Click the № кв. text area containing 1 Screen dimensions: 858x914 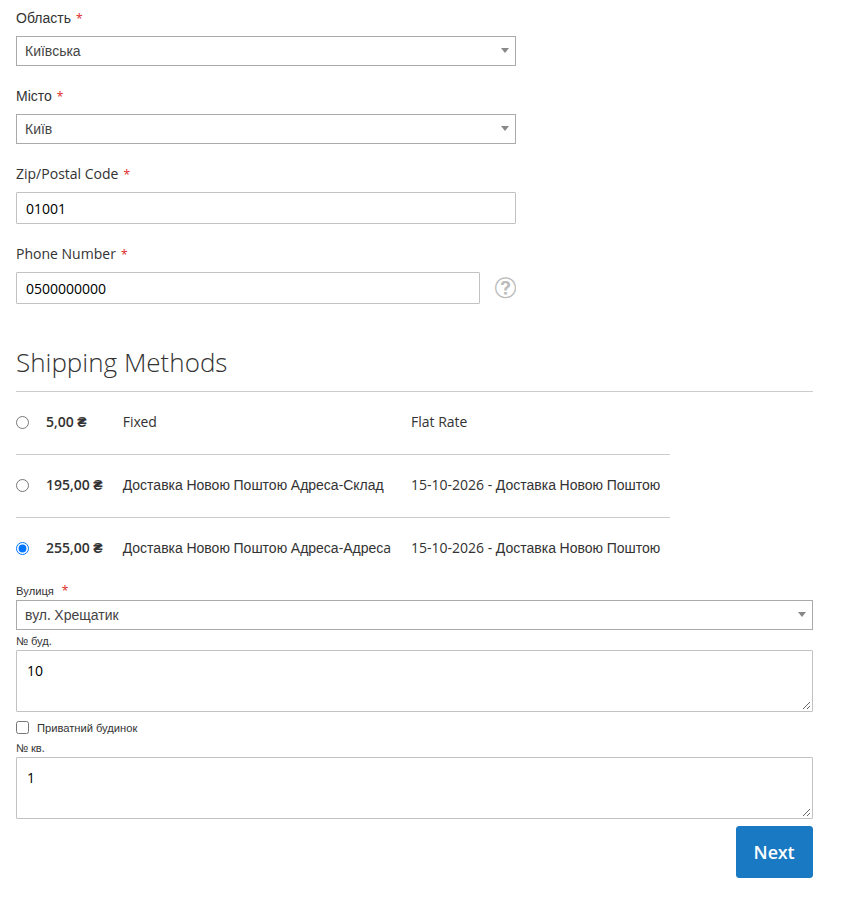click(x=414, y=788)
